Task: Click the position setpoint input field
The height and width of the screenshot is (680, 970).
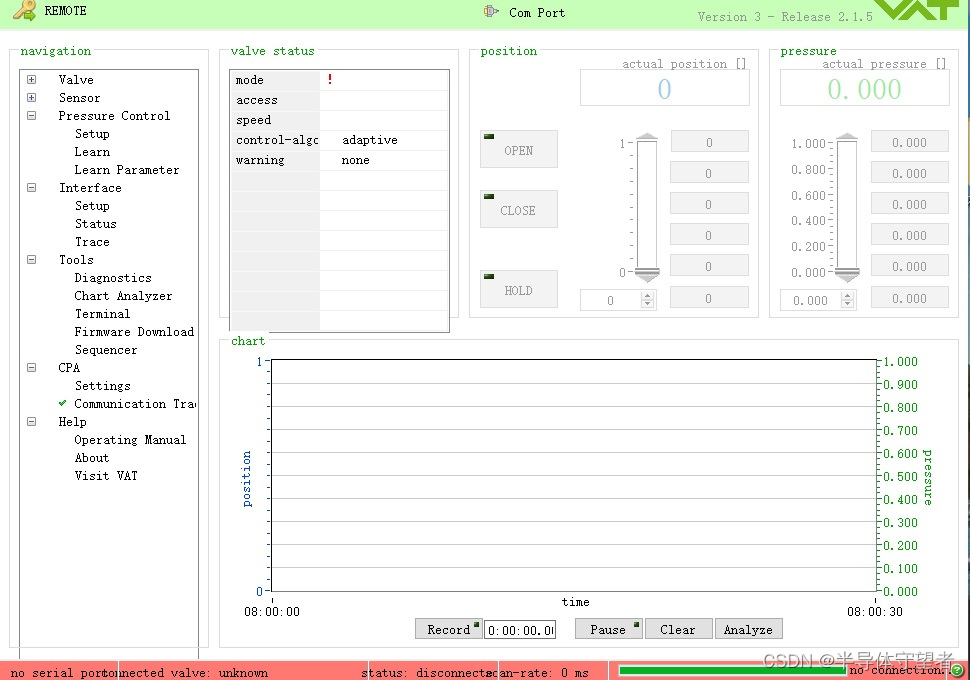Action: 611,300
